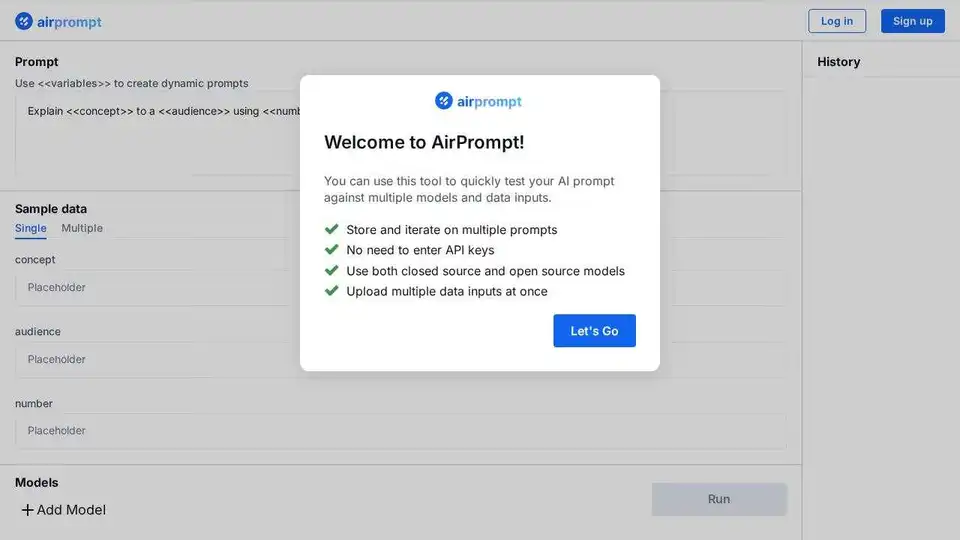This screenshot has width=960, height=540.
Task: Switch to the Single sample data tab
Action: coord(31,228)
